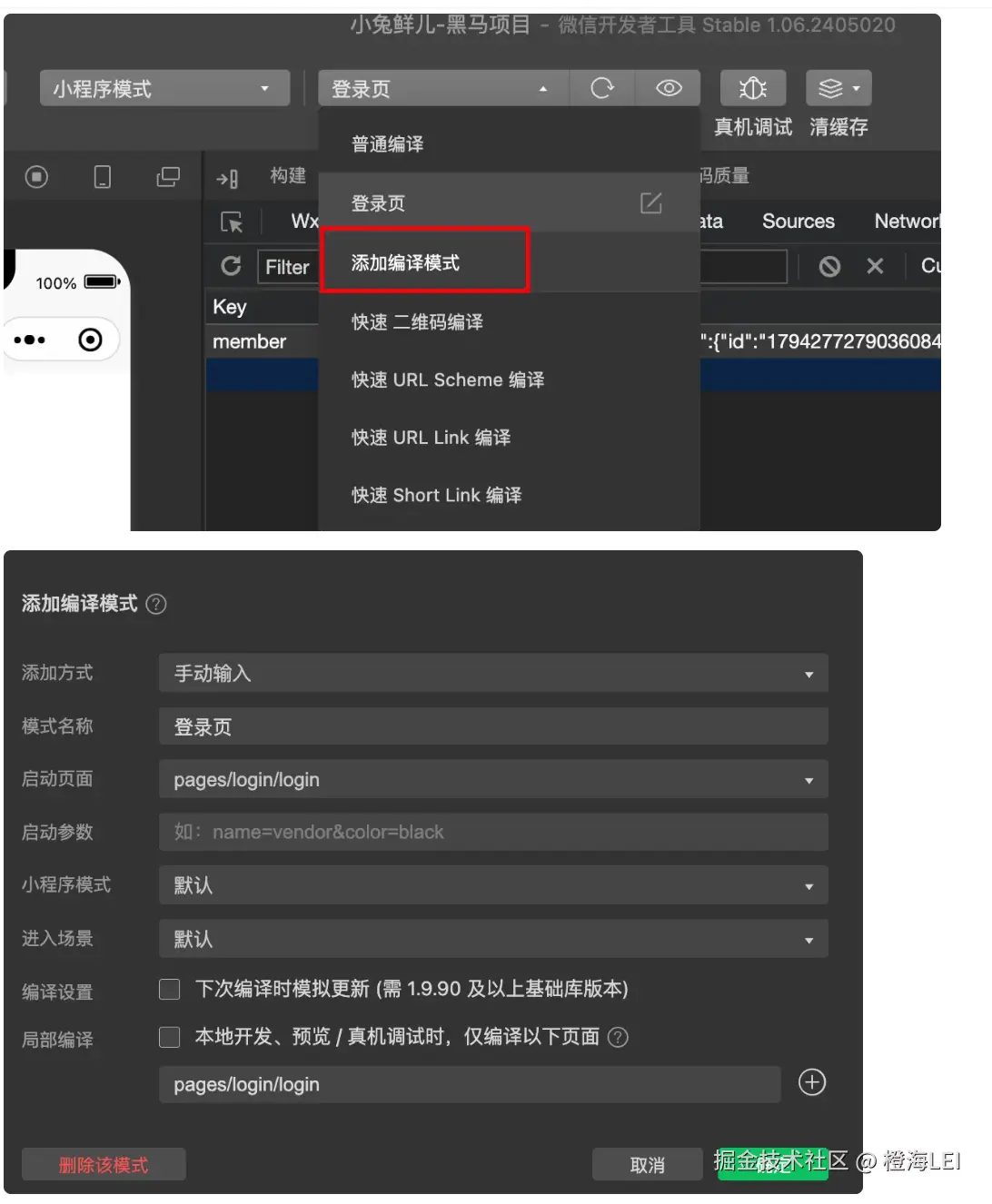Select 普通编译 menu item
The height and width of the screenshot is (1204, 992).
click(x=509, y=143)
